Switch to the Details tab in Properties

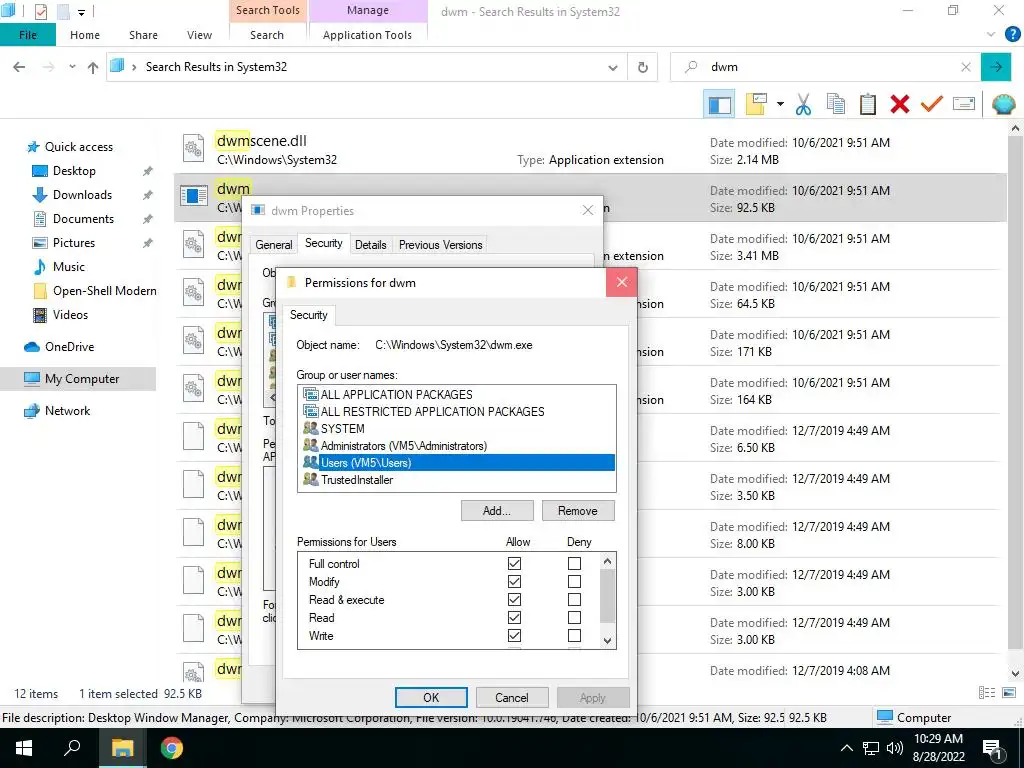(x=370, y=245)
